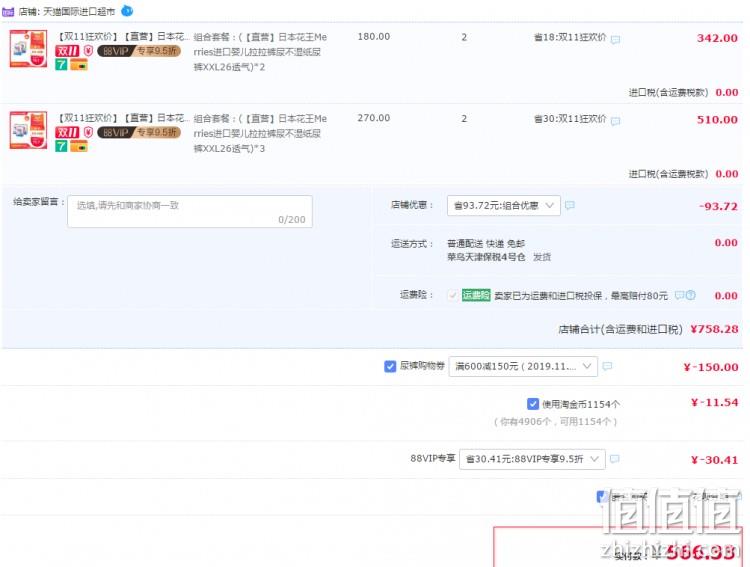
Task: Click 进口税(含运费税款) under the 510.00 item
Action: pos(668,174)
